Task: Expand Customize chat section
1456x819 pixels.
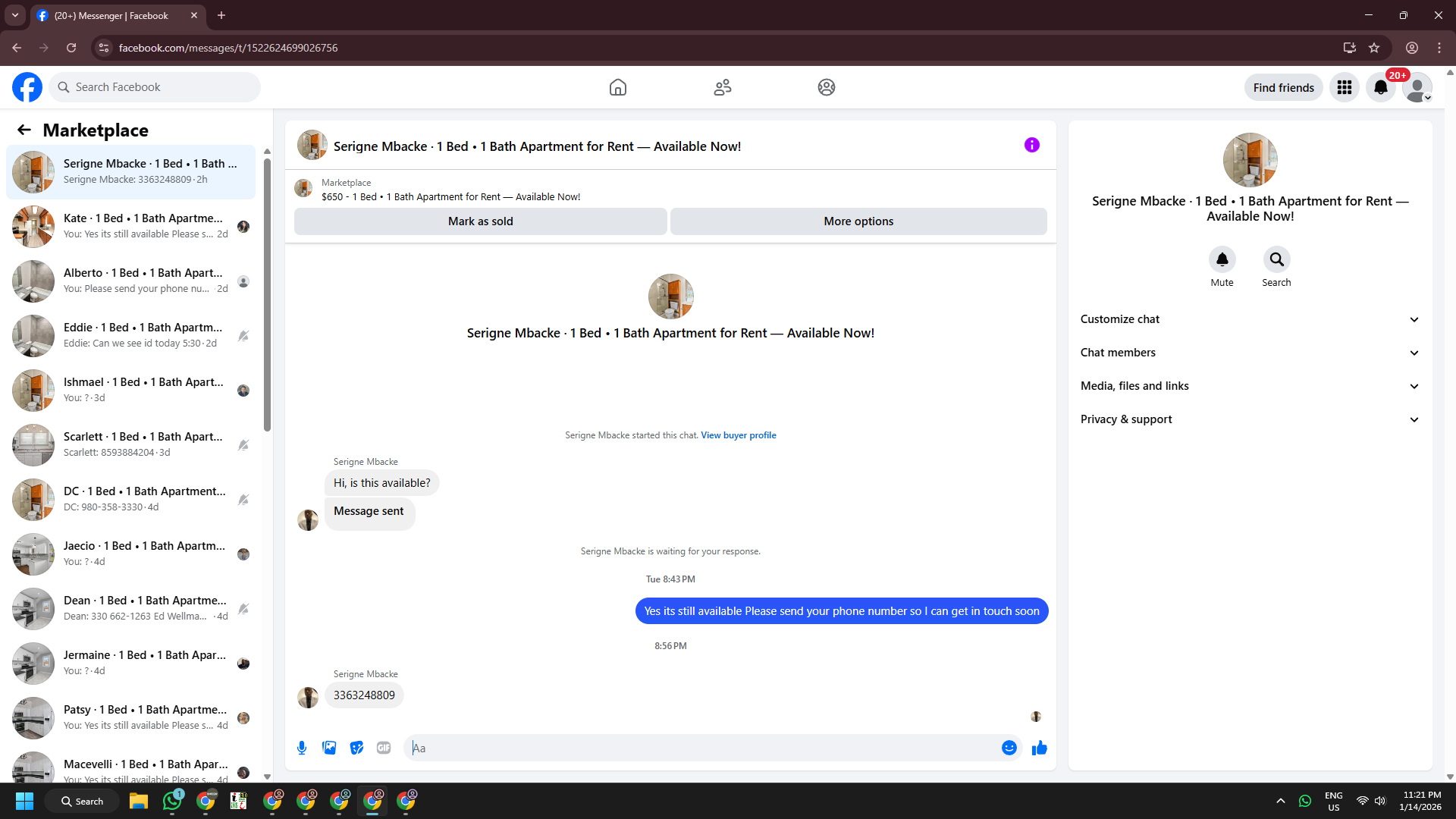Action: pyautogui.click(x=1250, y=319)
